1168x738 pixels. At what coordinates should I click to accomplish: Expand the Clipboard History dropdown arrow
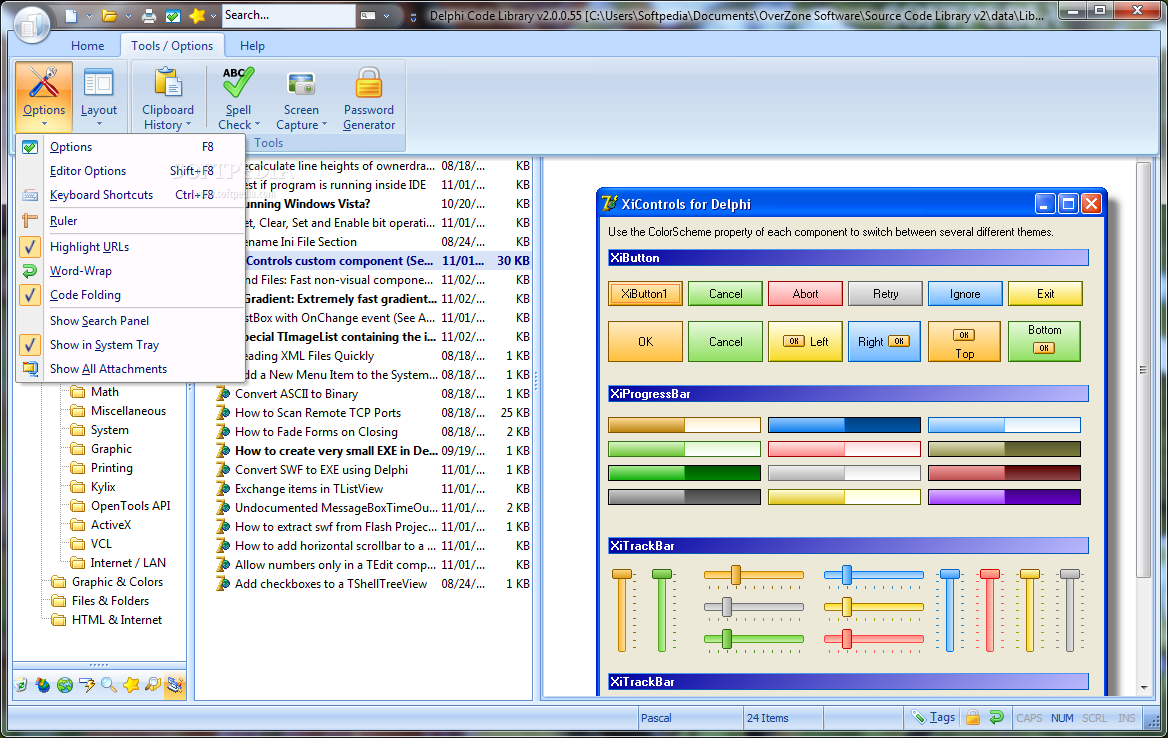pos(188,125)
